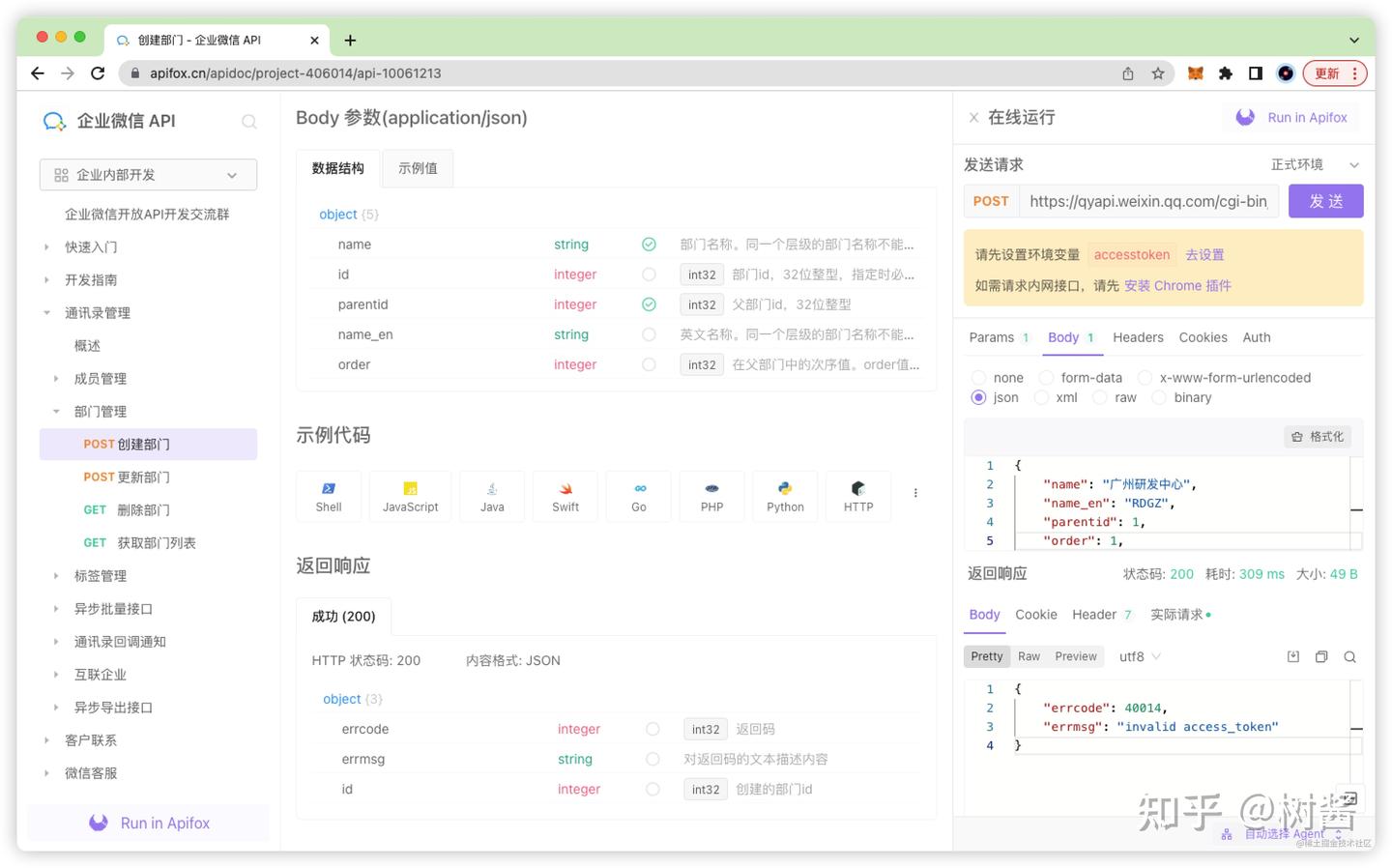
Task: Reload the page with the refresh icon
Action: pos(98,73)
